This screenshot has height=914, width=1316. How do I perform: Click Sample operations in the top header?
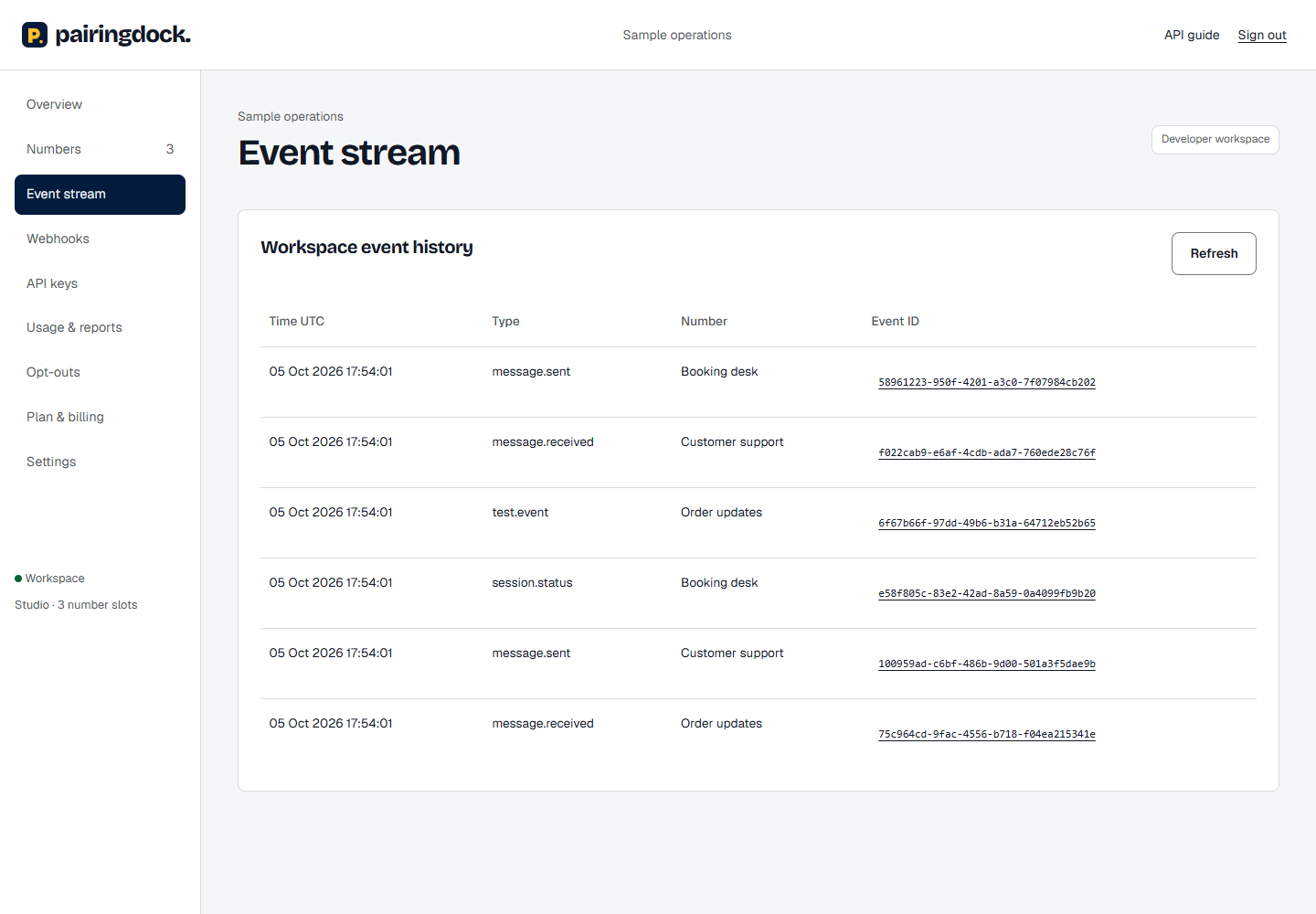(677, 35)
